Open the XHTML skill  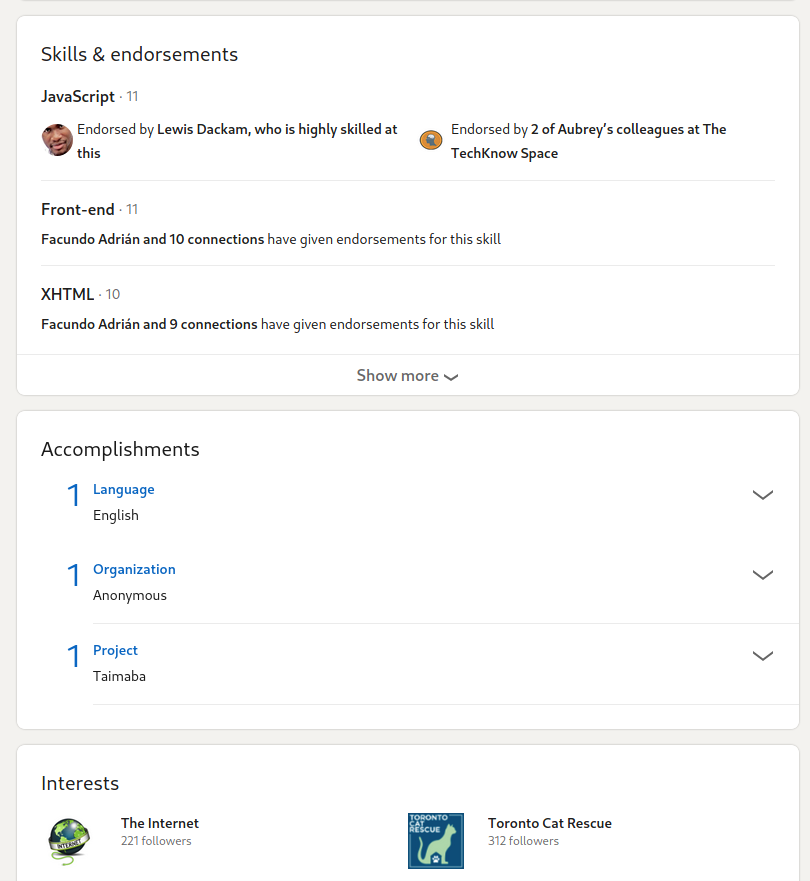pyautogui.click(x=67, y=294)
